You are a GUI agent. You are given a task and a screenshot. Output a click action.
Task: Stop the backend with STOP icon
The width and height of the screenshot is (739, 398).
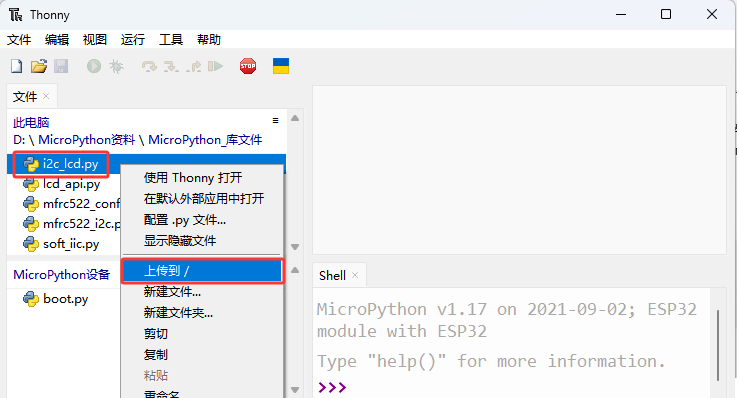(248, 66)
